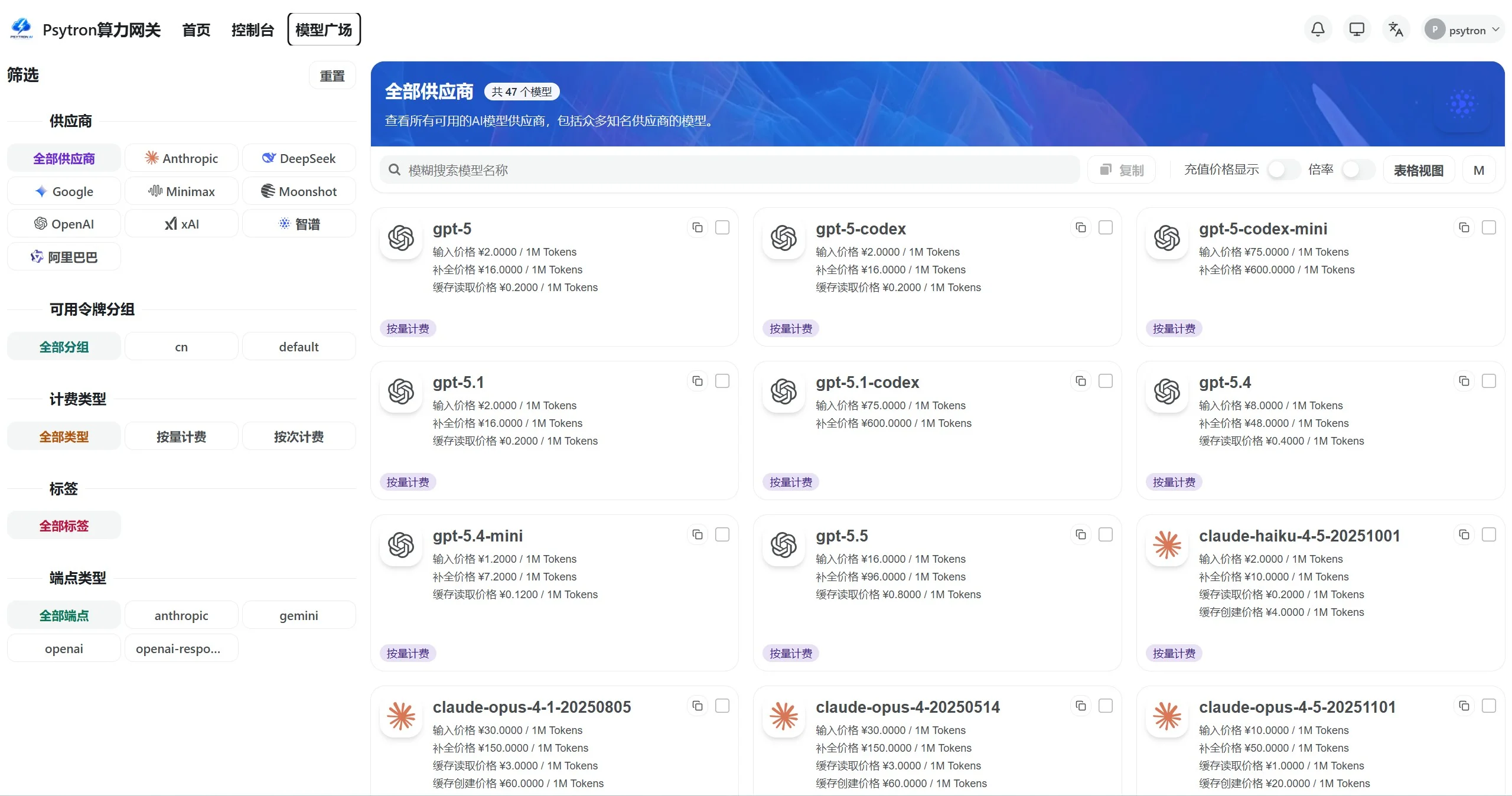The height and width of the screenshot is (796, 1512).
Task: Check the gpt-5.4 model checkbox
Action: [x=1489, y=381]
